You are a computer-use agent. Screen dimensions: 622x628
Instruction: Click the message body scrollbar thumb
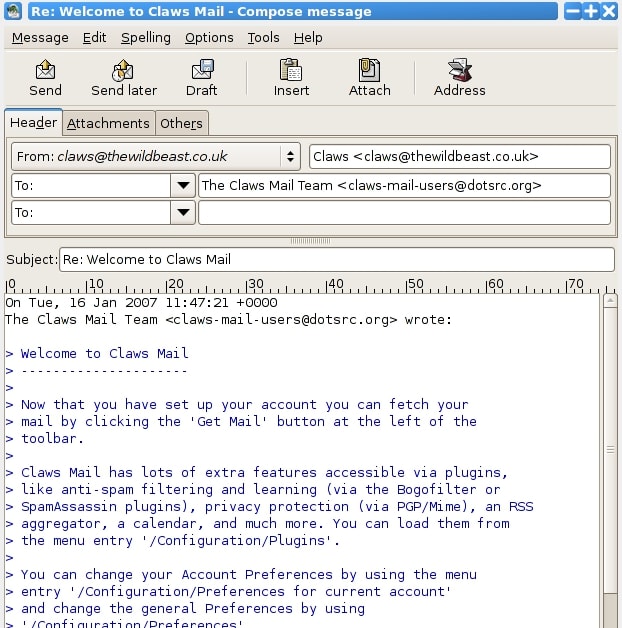pos(610,450)
